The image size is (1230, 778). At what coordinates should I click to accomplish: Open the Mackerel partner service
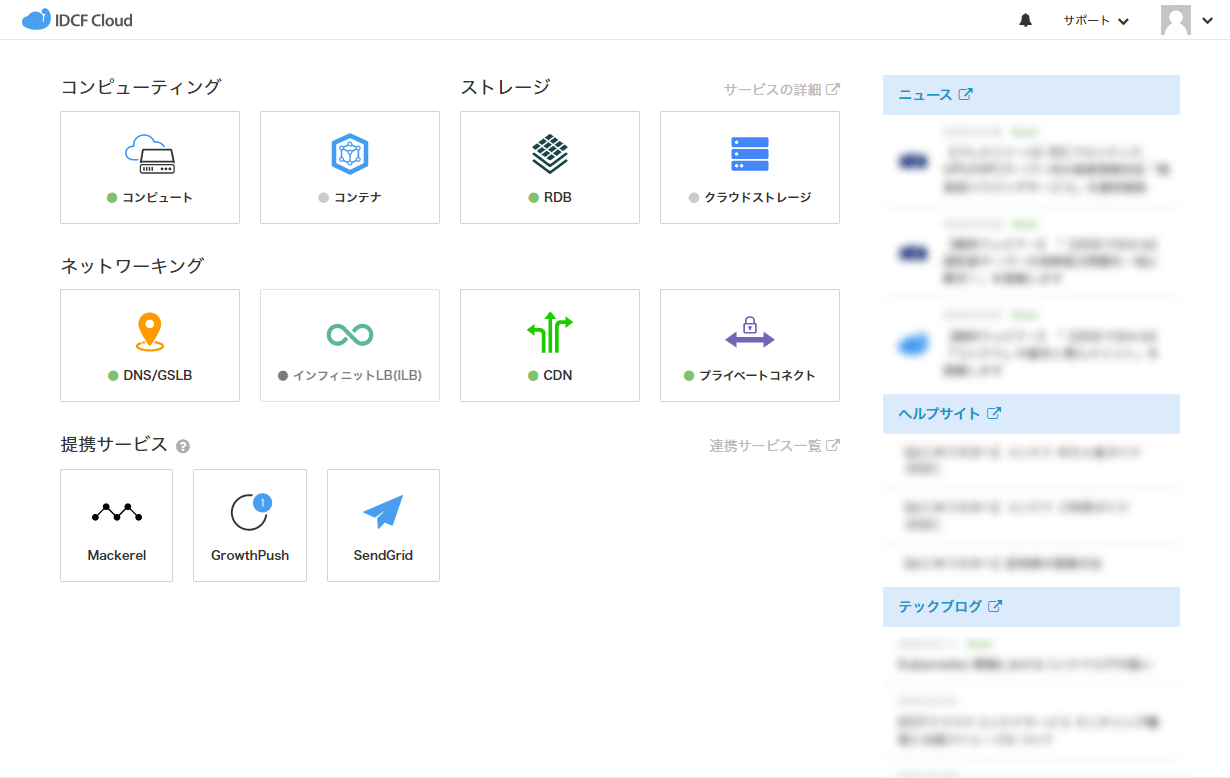(x=116, y=525)
